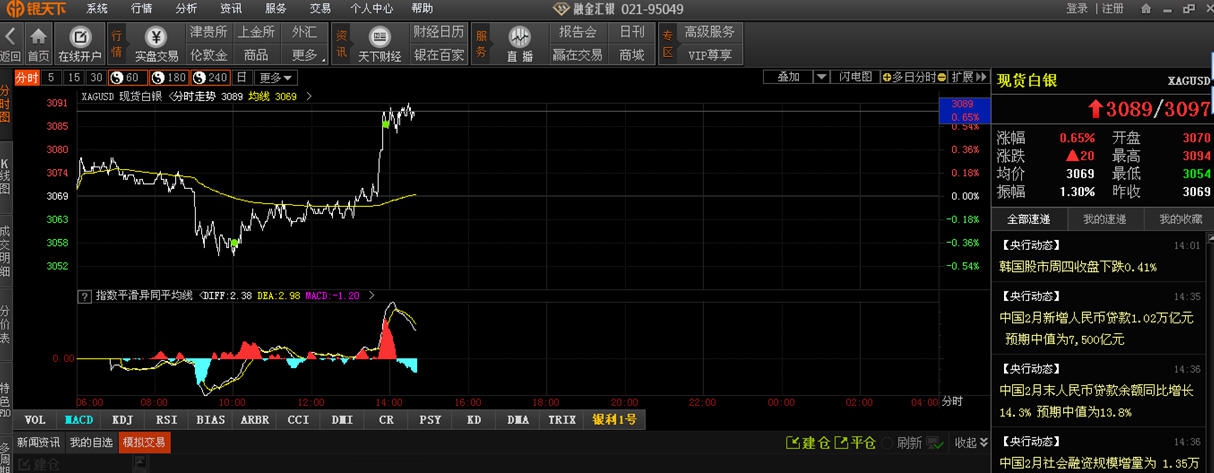Select the 5-minute period

tap(51, 77)
